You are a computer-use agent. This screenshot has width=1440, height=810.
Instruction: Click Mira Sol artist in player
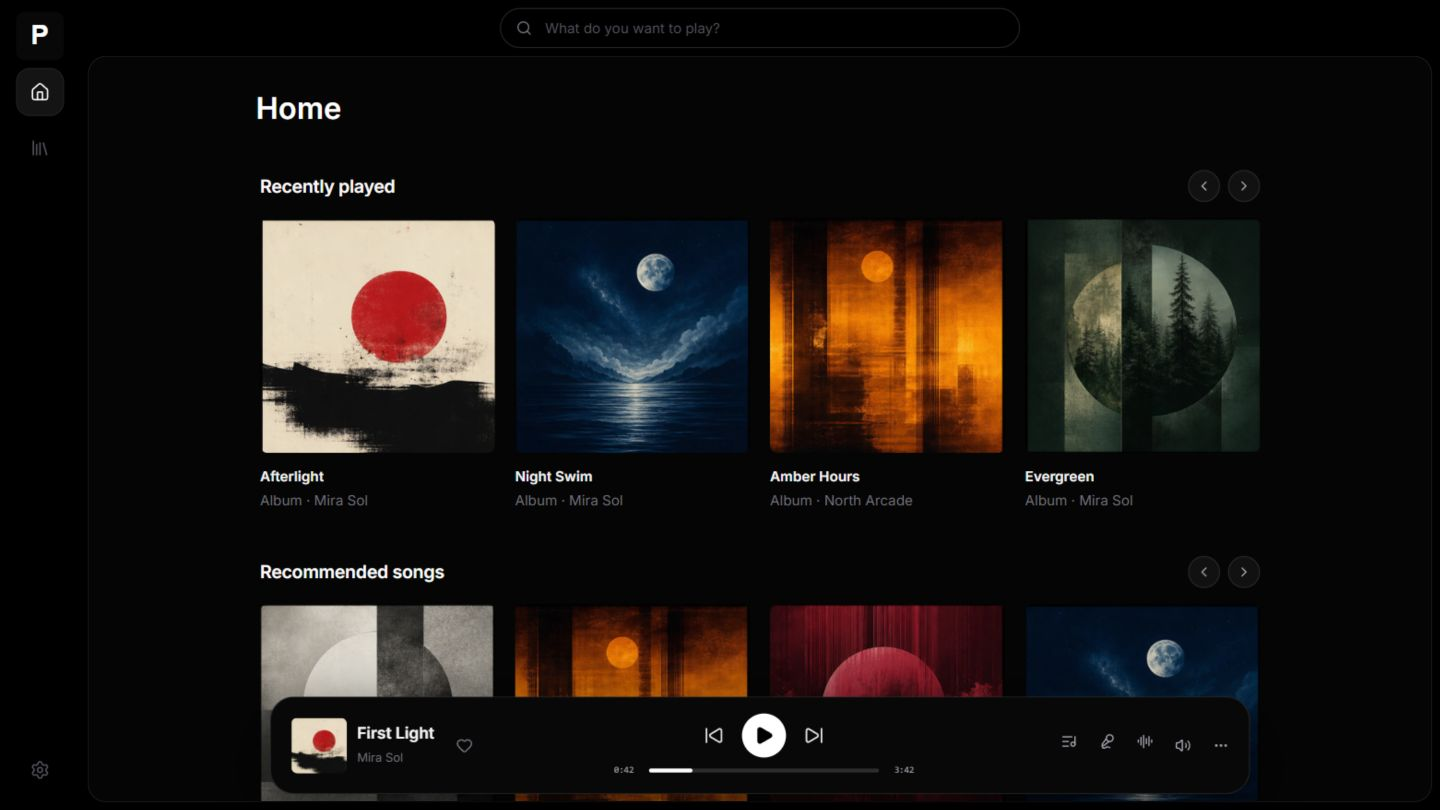pos(380,758)
